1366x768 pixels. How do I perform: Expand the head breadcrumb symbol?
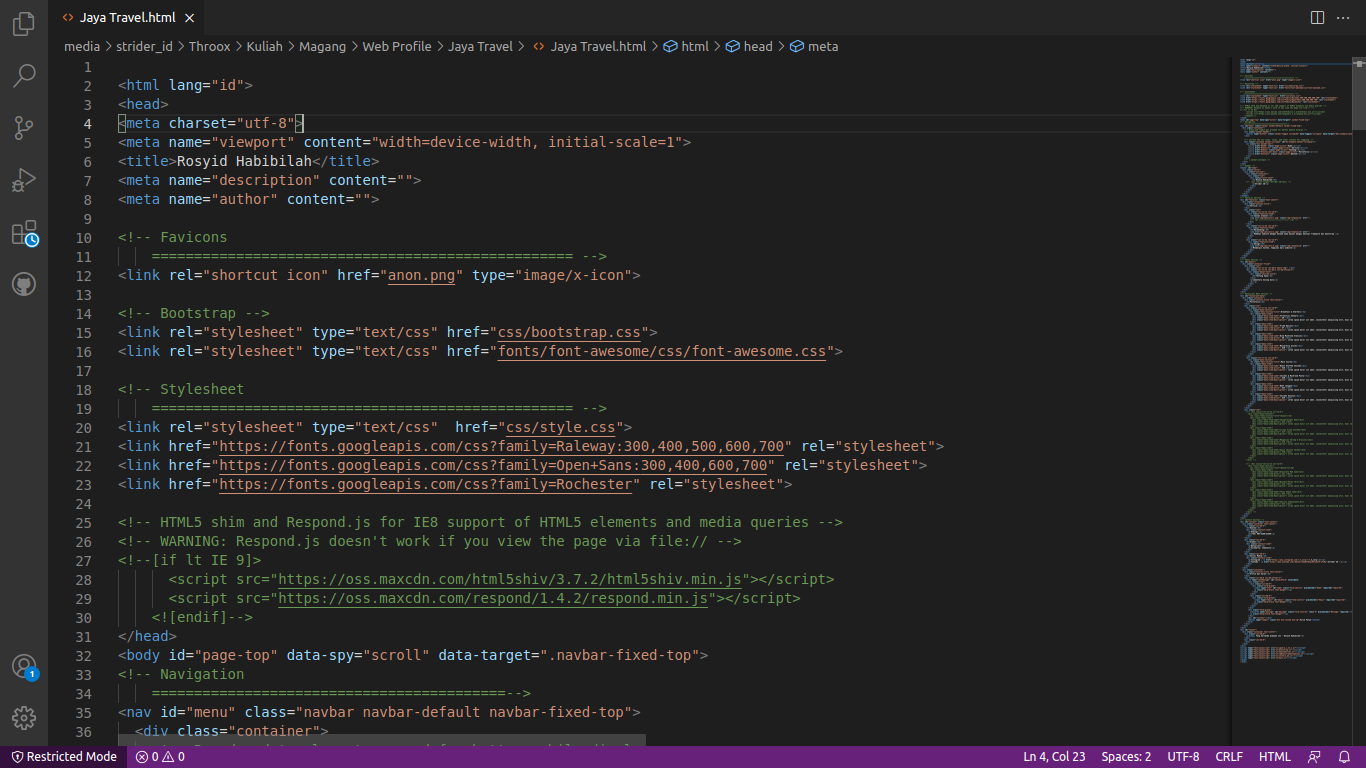(757, 46)
